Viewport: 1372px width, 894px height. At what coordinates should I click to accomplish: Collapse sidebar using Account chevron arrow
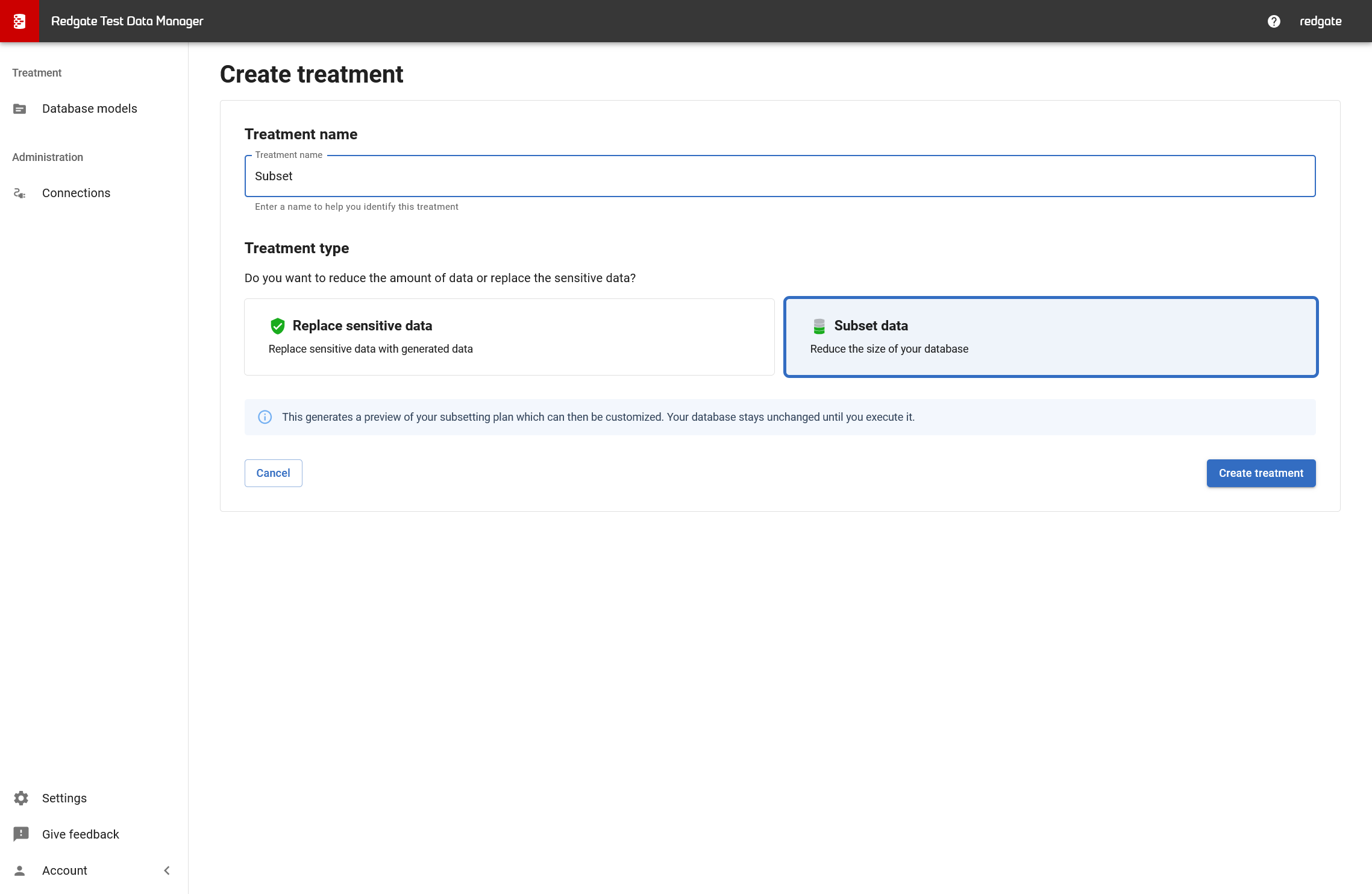point(167,870)
